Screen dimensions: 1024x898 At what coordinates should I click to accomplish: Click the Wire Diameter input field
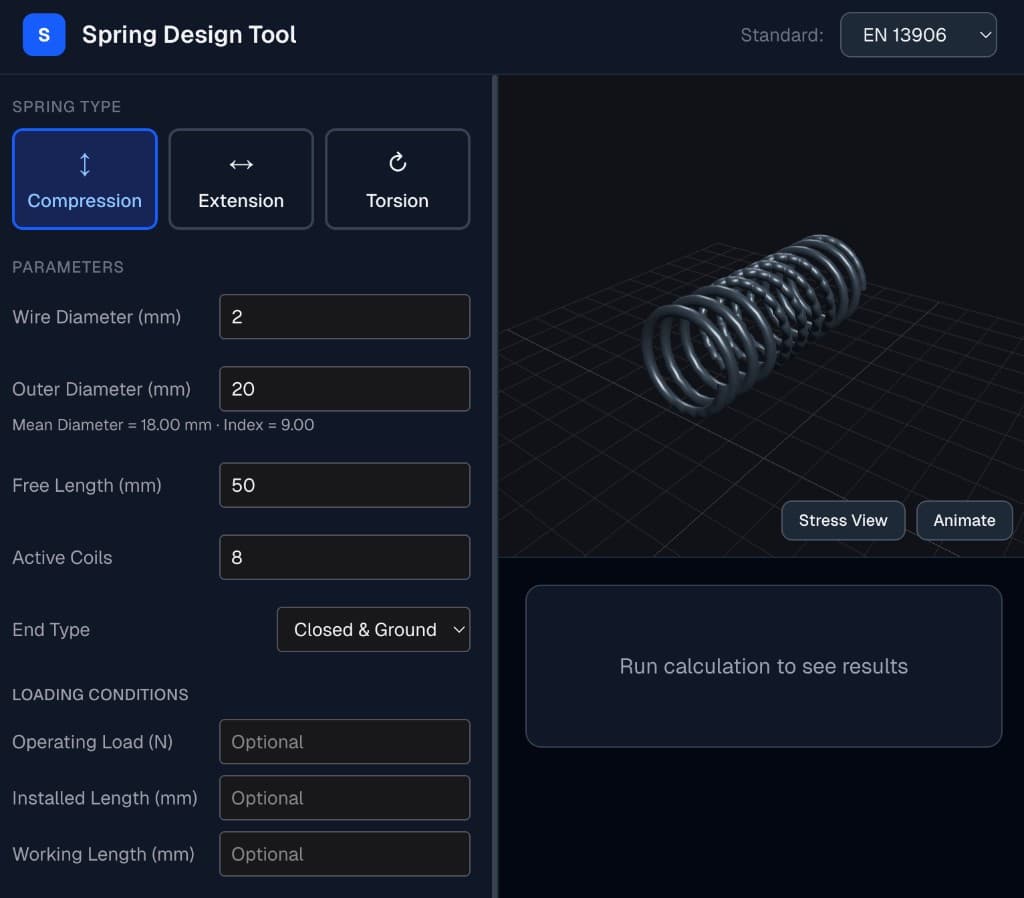point(344,316)
